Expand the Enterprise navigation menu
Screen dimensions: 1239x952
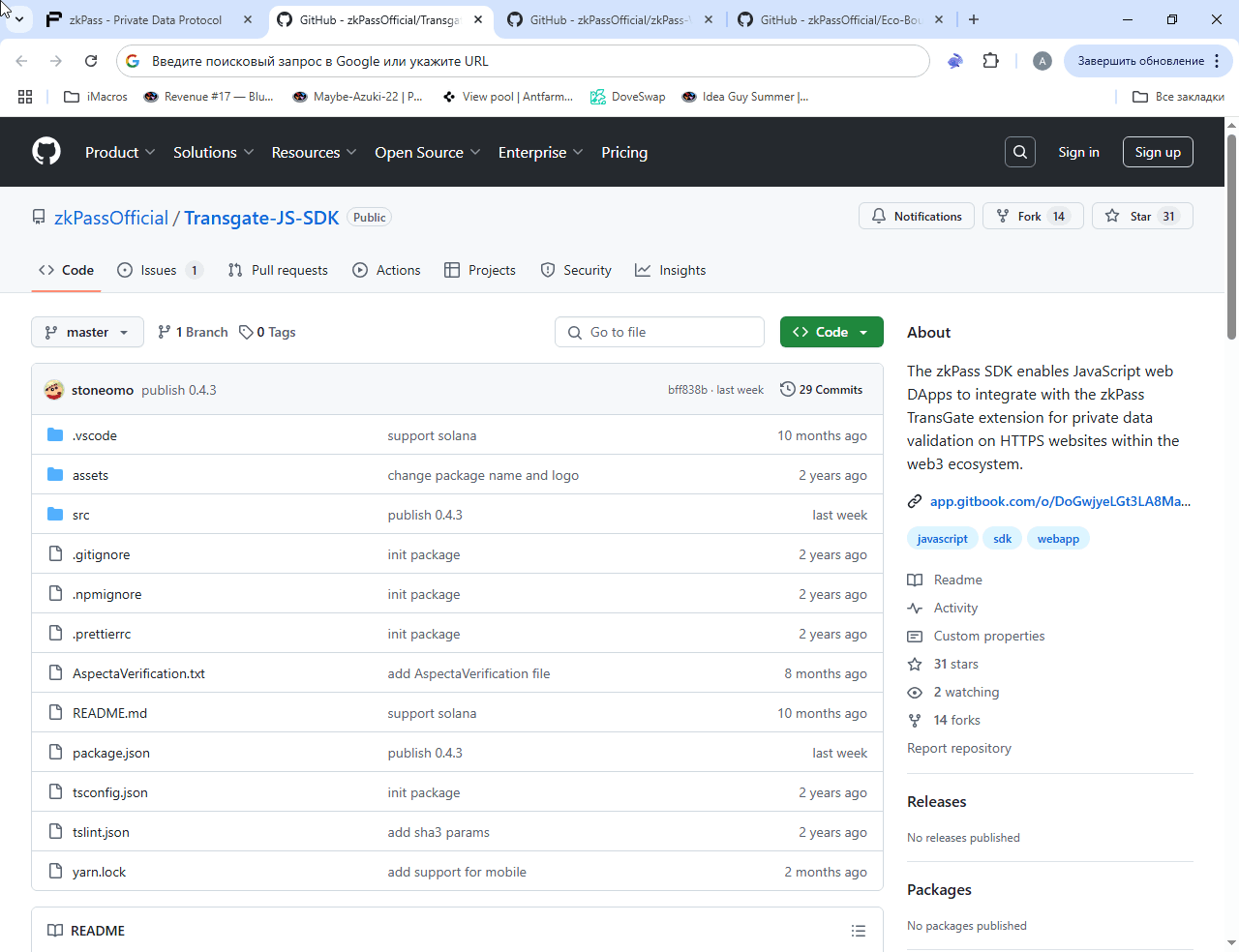click(541, 152)
